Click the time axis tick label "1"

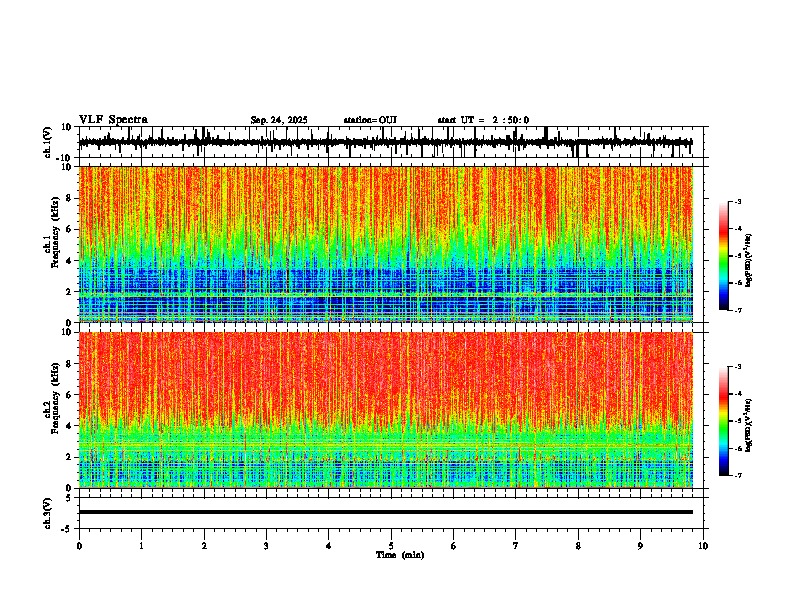[x=141, y=546]
